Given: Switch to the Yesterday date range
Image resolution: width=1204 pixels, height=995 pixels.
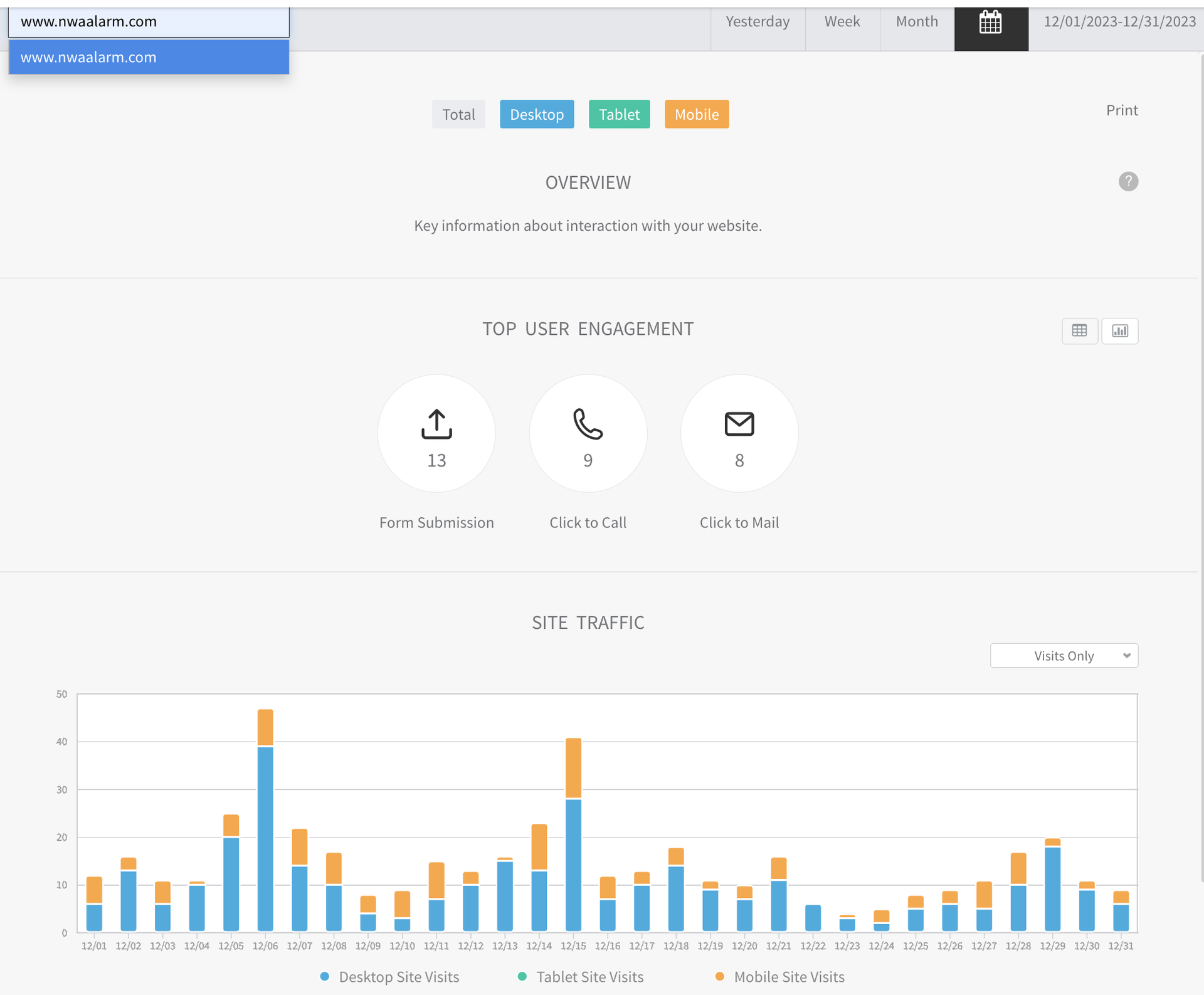Looking at the screenshot, I should click(x=757, y=22).
